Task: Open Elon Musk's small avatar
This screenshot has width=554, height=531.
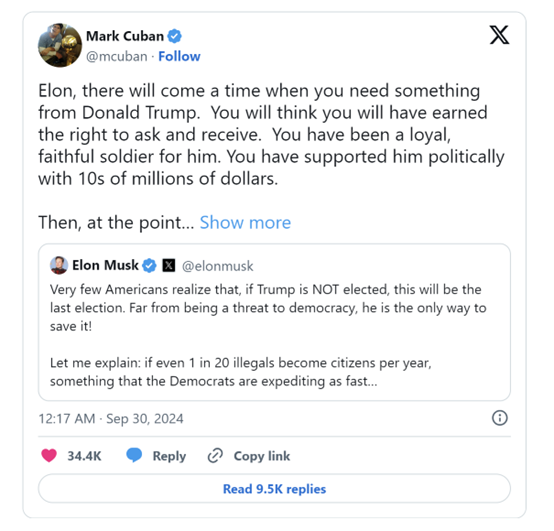Action: 59,265
